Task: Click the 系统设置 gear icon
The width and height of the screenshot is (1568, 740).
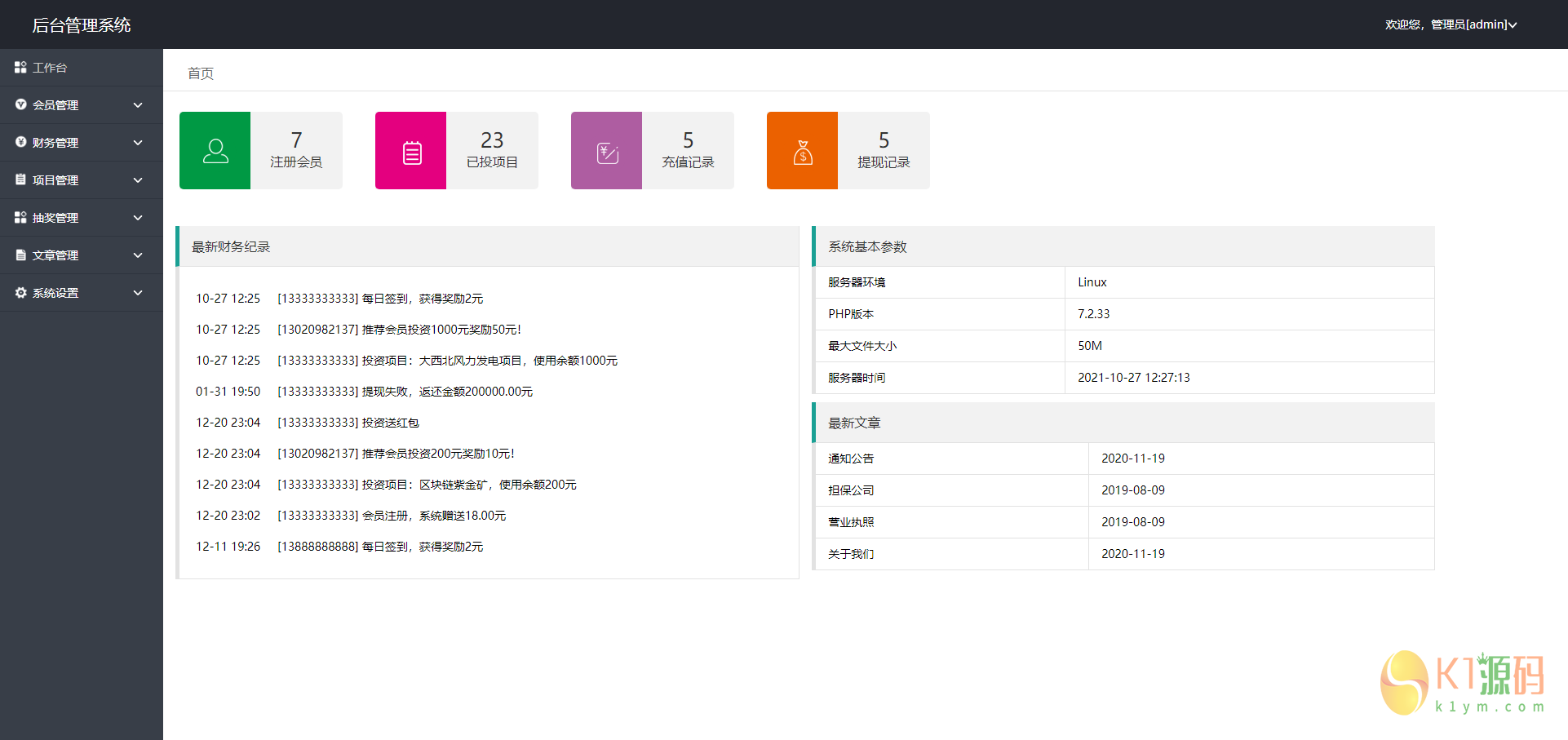Action: click(20, 293)
